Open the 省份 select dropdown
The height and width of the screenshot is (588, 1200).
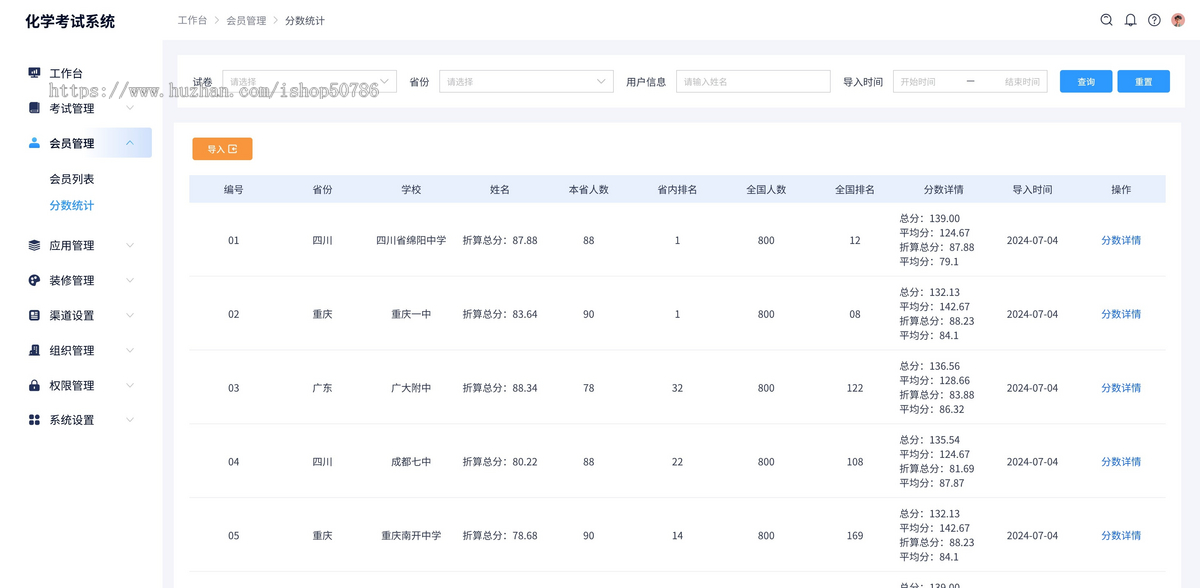[x=526, y=81]
